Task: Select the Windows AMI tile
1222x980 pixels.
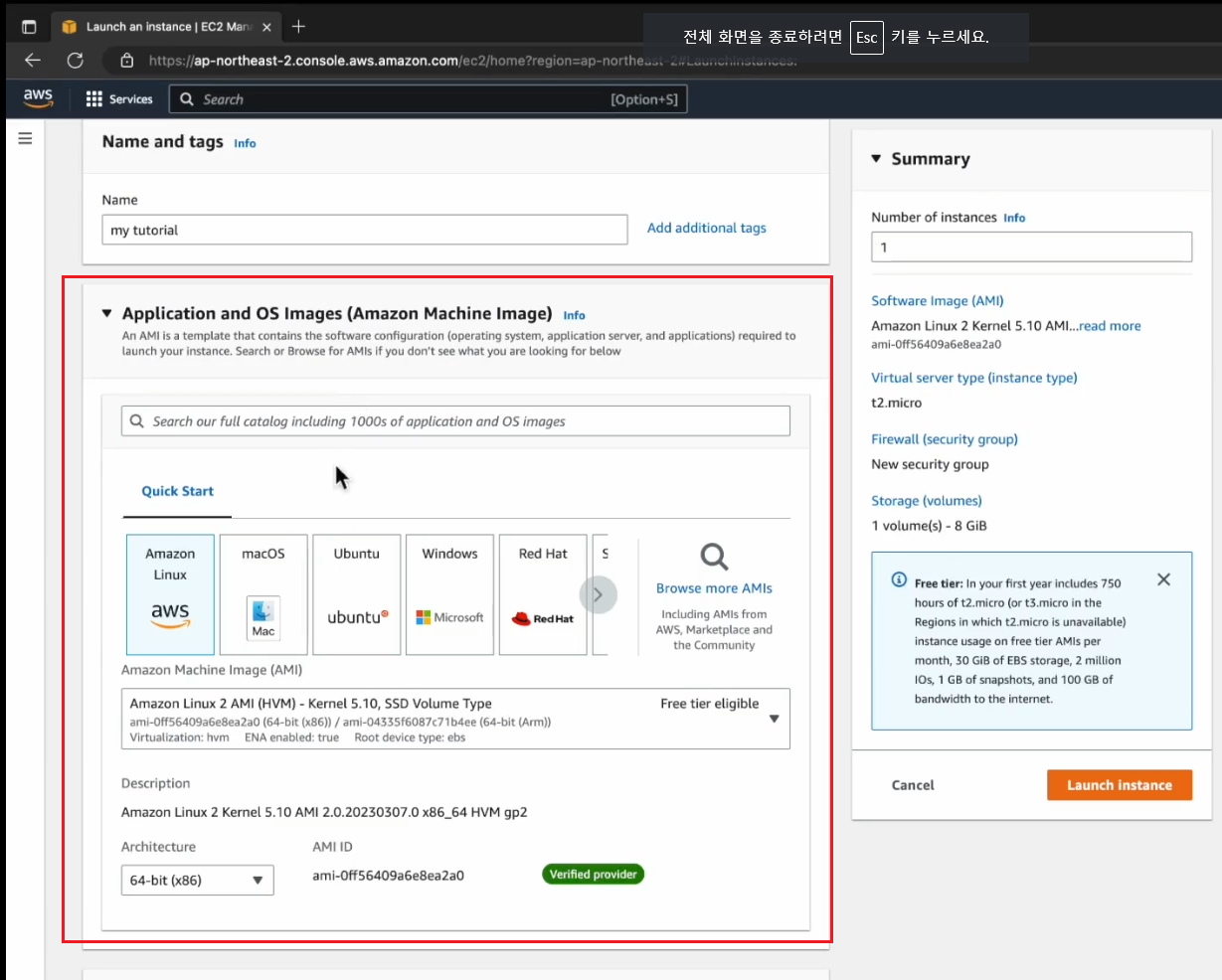Action: (450, 594)
